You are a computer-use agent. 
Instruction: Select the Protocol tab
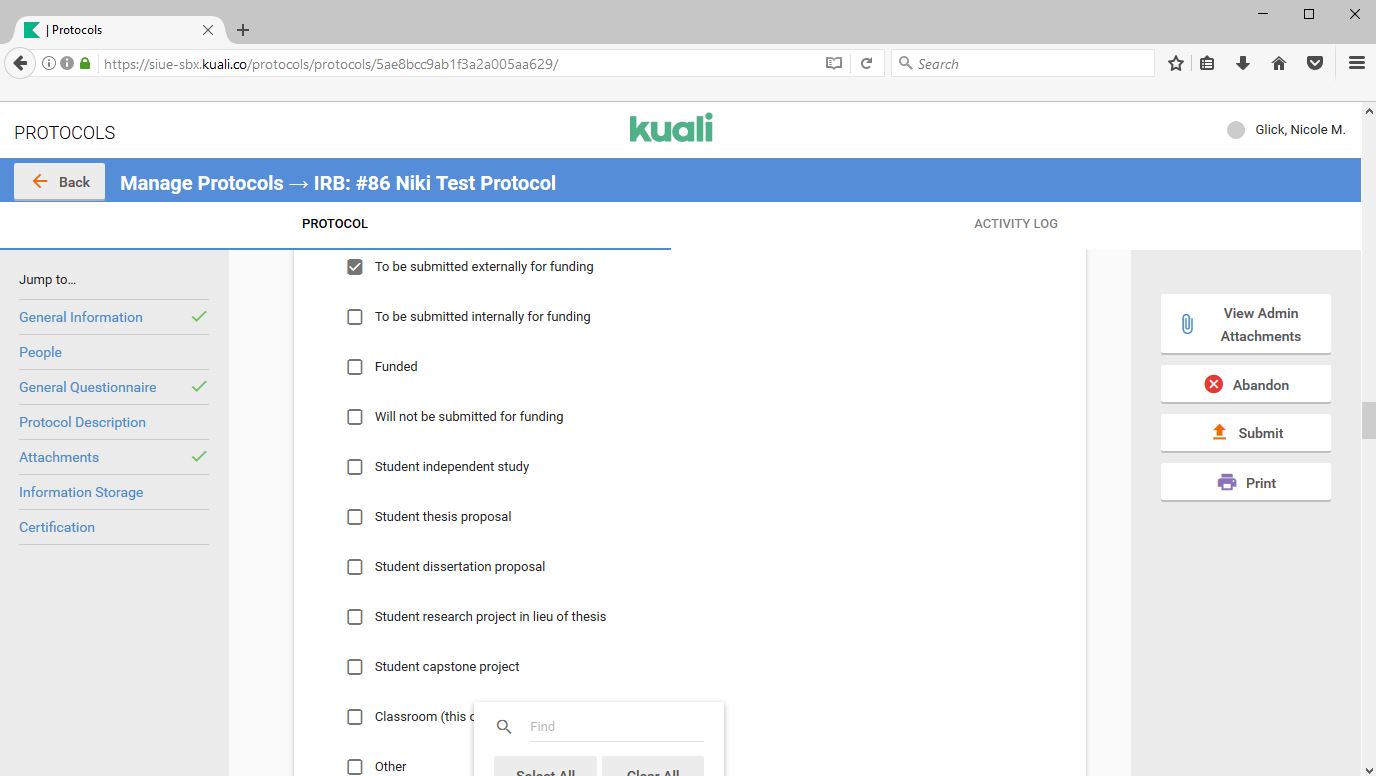pos(335,224)
